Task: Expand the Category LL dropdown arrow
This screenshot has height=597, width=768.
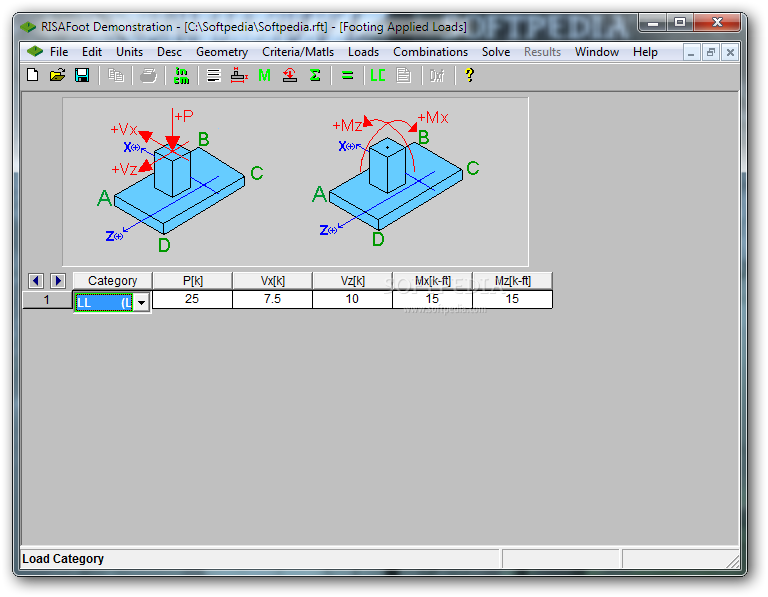Action: pyautogui.click(x=142, y=302)
